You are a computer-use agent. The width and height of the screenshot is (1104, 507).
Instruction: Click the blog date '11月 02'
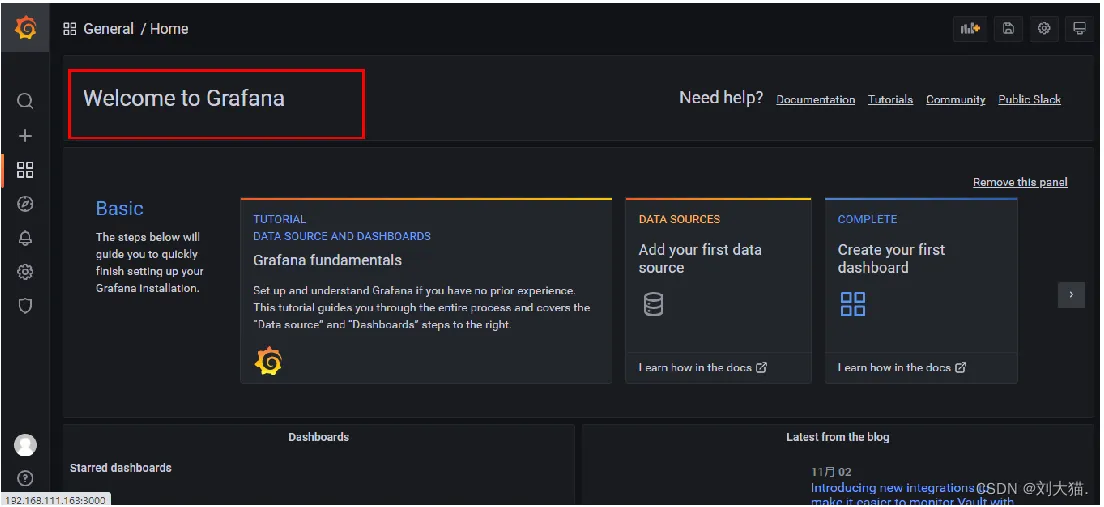pyautogui.click(x=831, y=472)
